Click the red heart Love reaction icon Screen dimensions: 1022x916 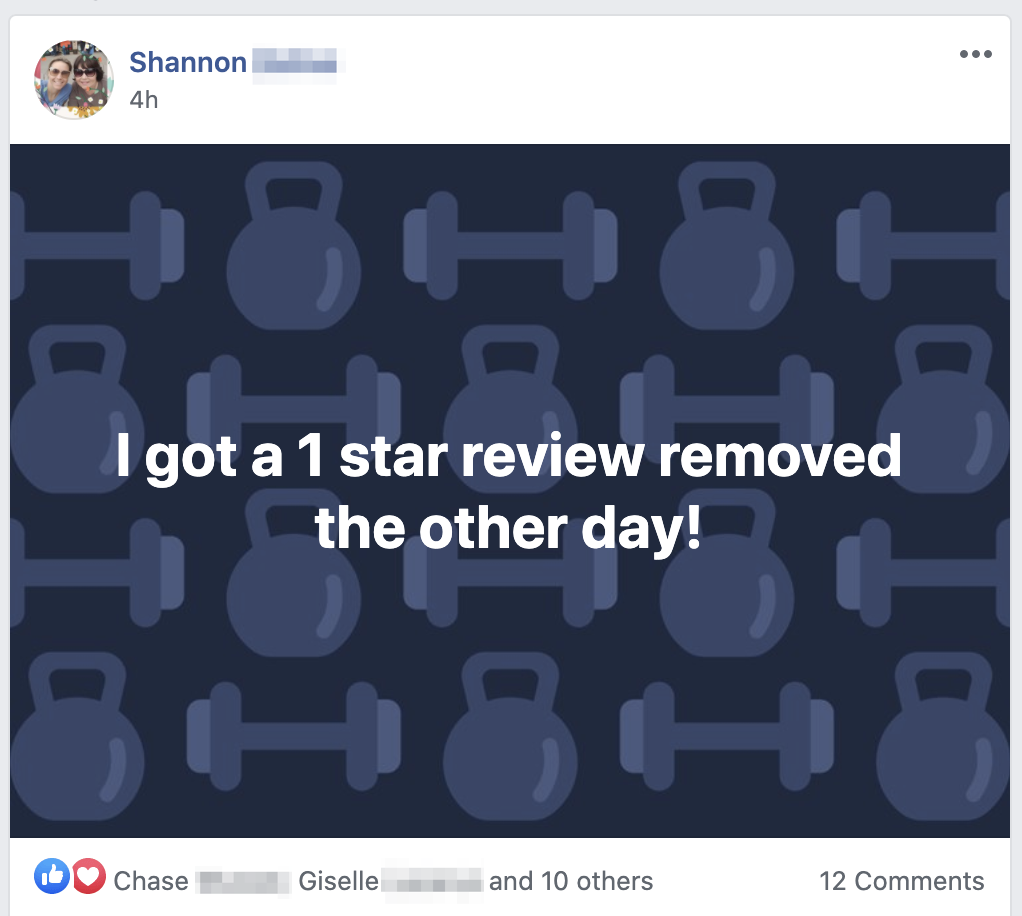(89, 876)
